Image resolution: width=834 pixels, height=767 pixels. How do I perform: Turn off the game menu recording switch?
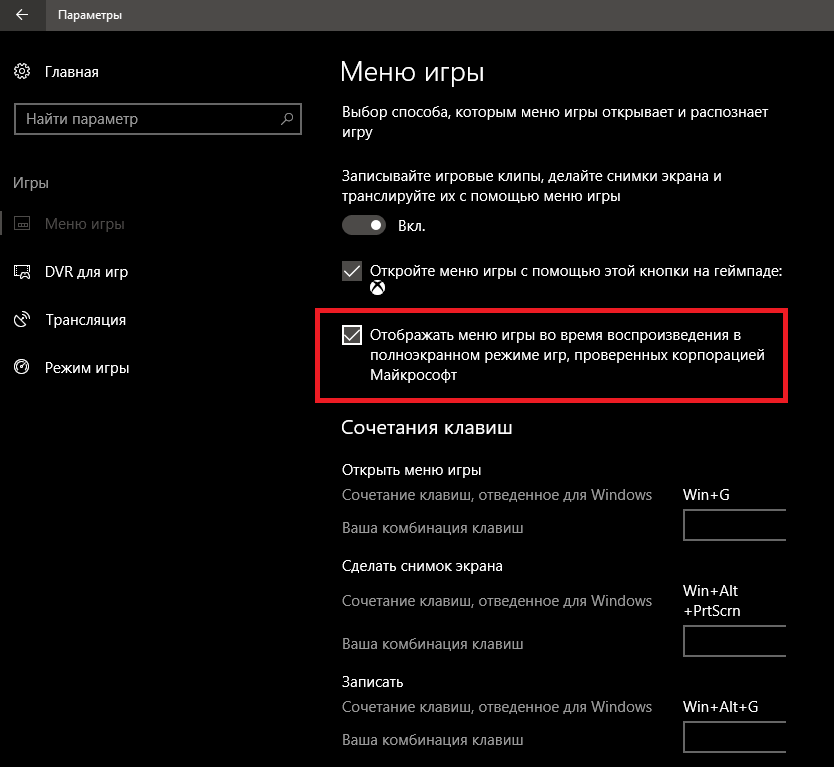[x=364, y=226]
